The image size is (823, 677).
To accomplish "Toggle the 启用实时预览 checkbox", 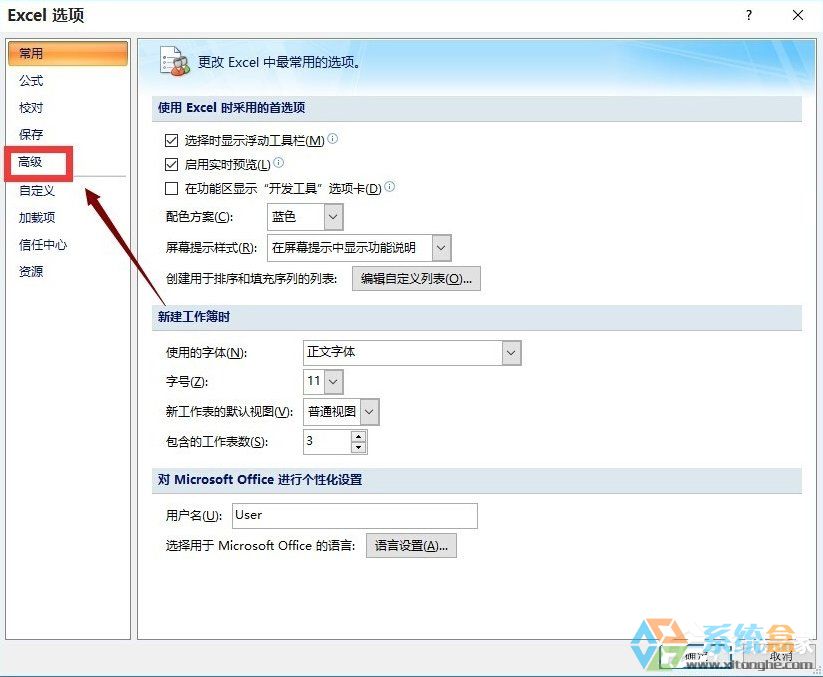I will (x=171, y=163).
